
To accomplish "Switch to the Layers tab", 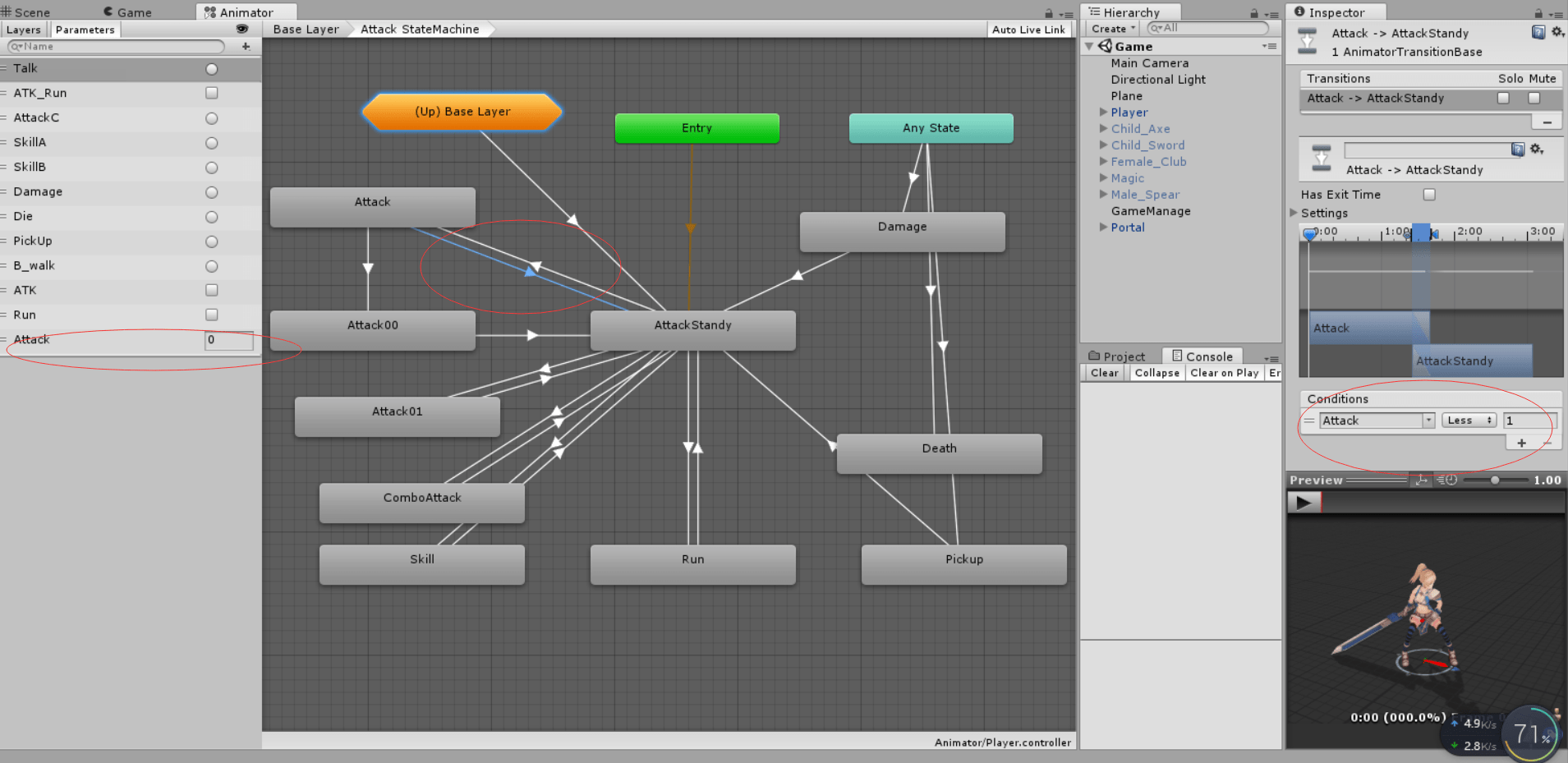I will click(x=24, y=30).
